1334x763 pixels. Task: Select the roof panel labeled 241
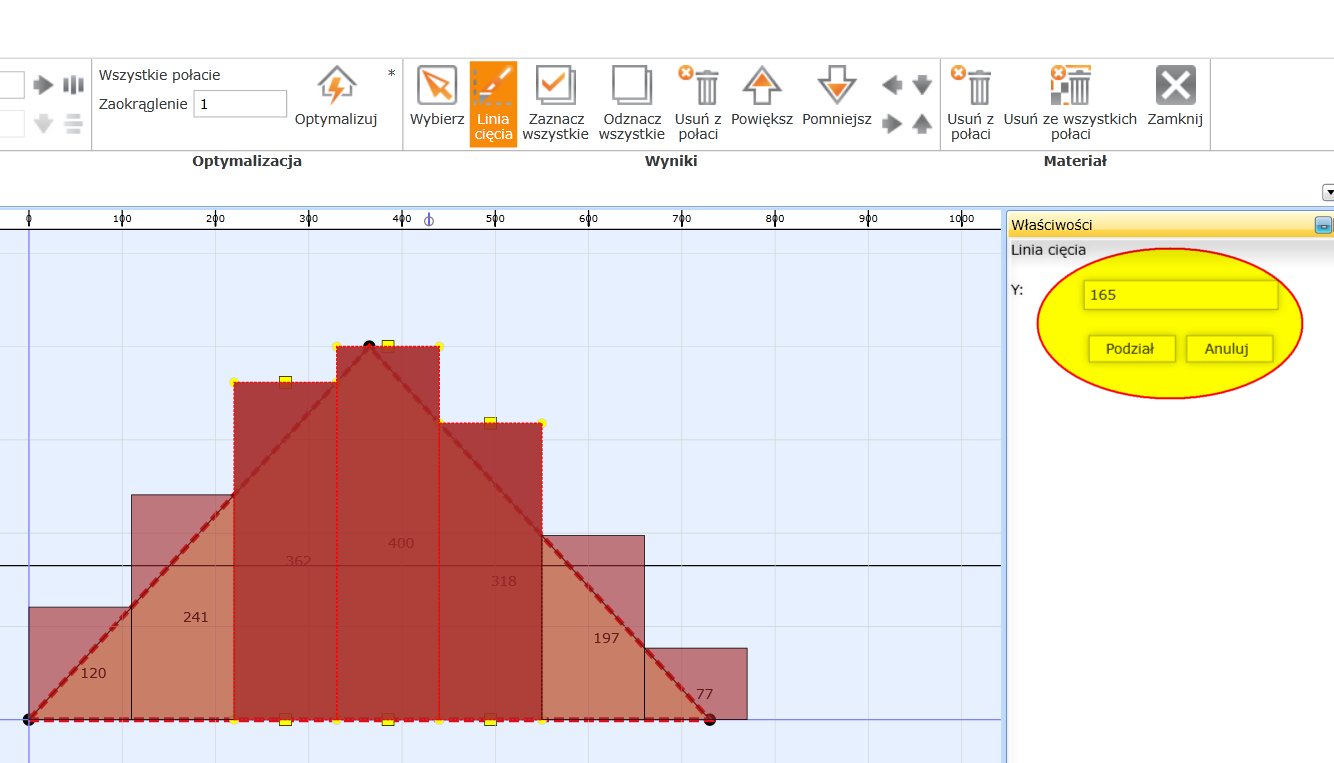pos(190,640)
